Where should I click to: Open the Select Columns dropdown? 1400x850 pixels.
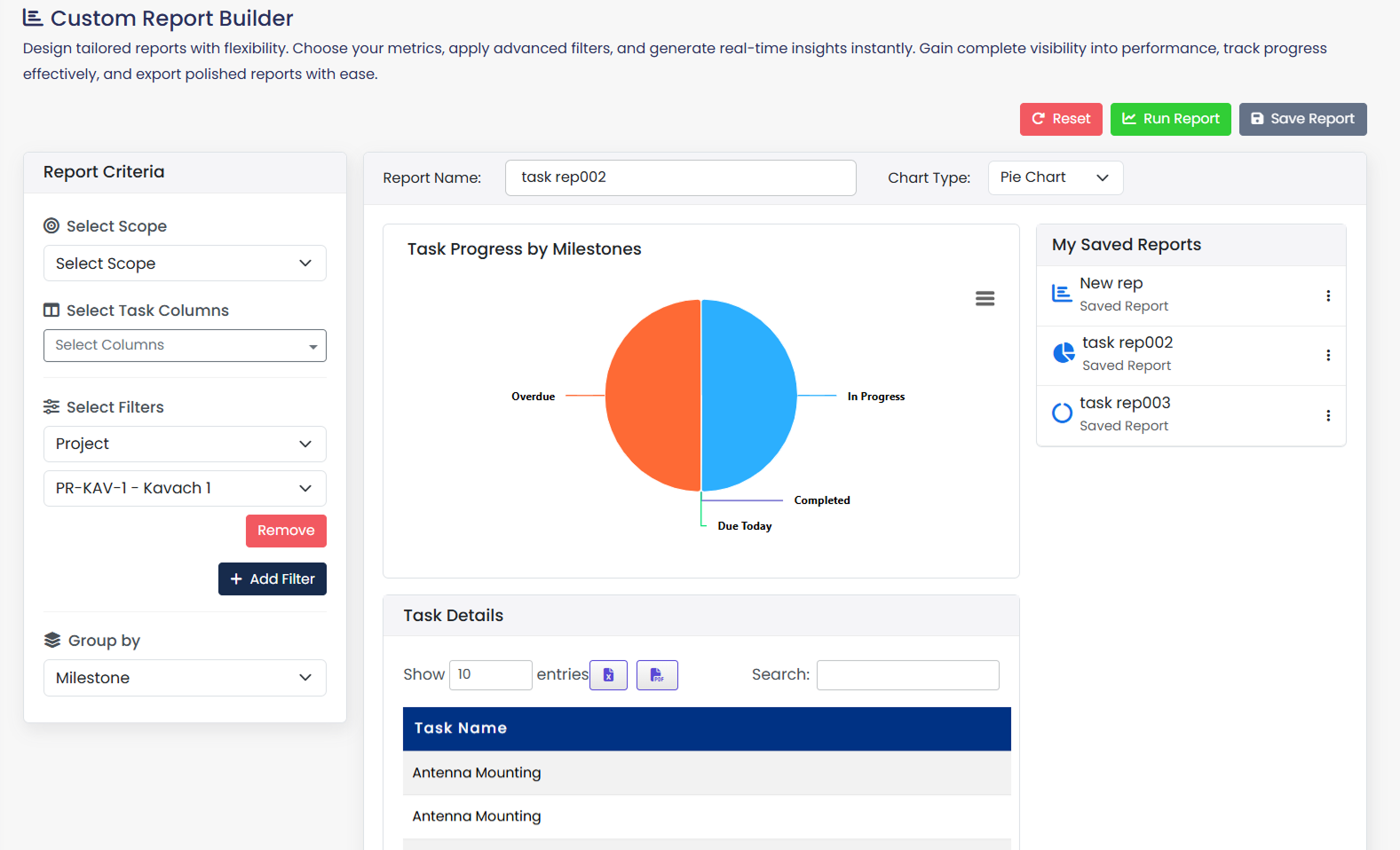coord(185,345)
